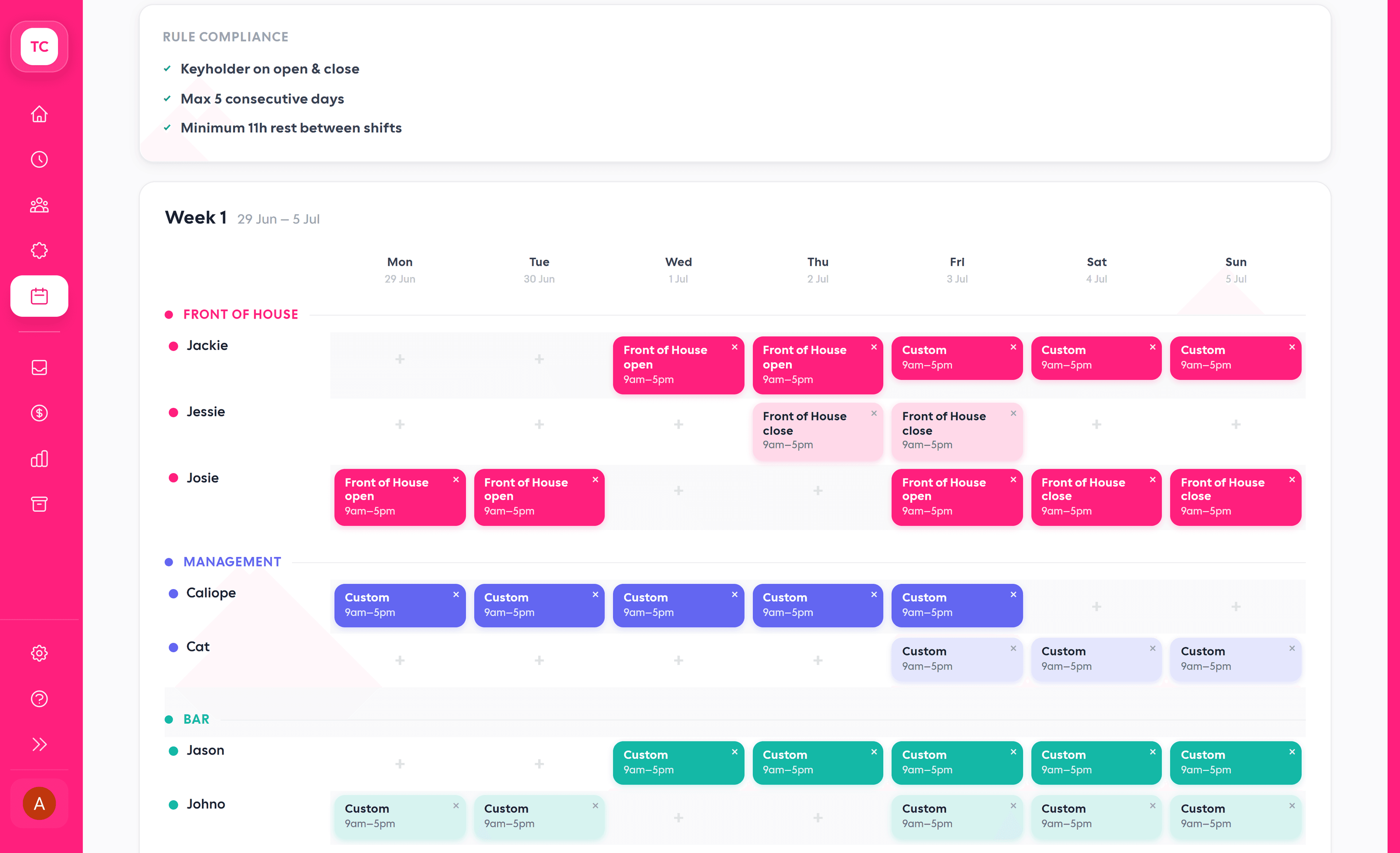Click the badge icon below team icon
This screenshot has height=853, width=1400.
coord(39,250)
